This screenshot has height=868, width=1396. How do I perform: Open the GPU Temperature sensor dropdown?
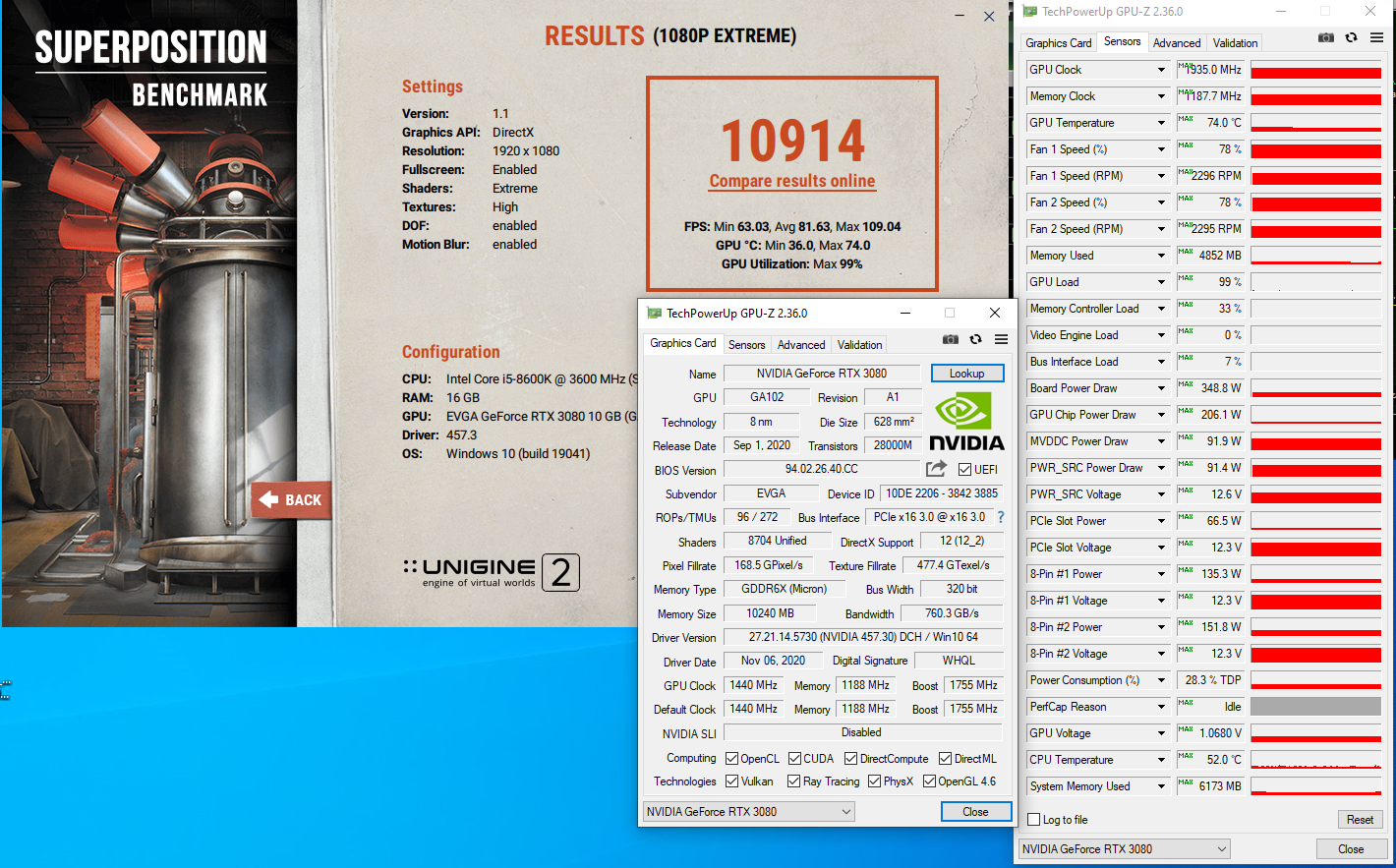pyautogui.click(x=1161, y=123)
